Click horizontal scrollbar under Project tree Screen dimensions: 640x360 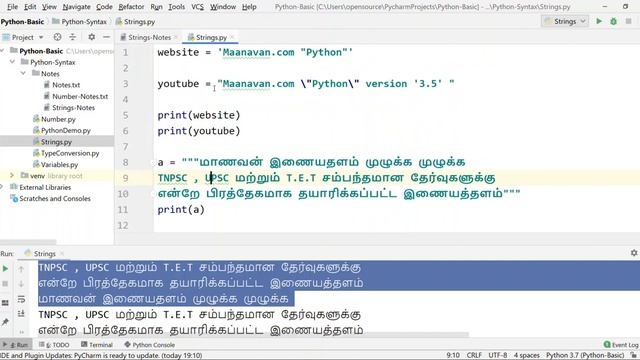click(28, 242)
